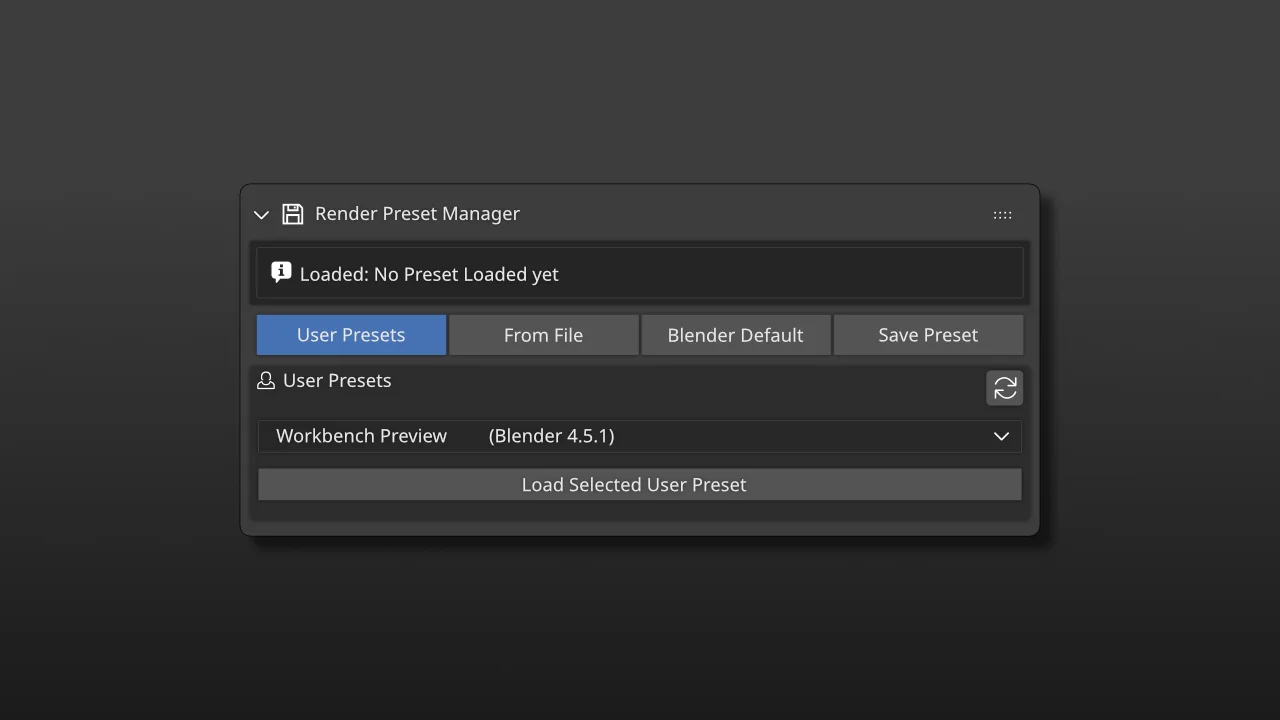Screen dimensions: 1280x720
Task: Click the info icon in the status message box
Action: tap(281, 271)
